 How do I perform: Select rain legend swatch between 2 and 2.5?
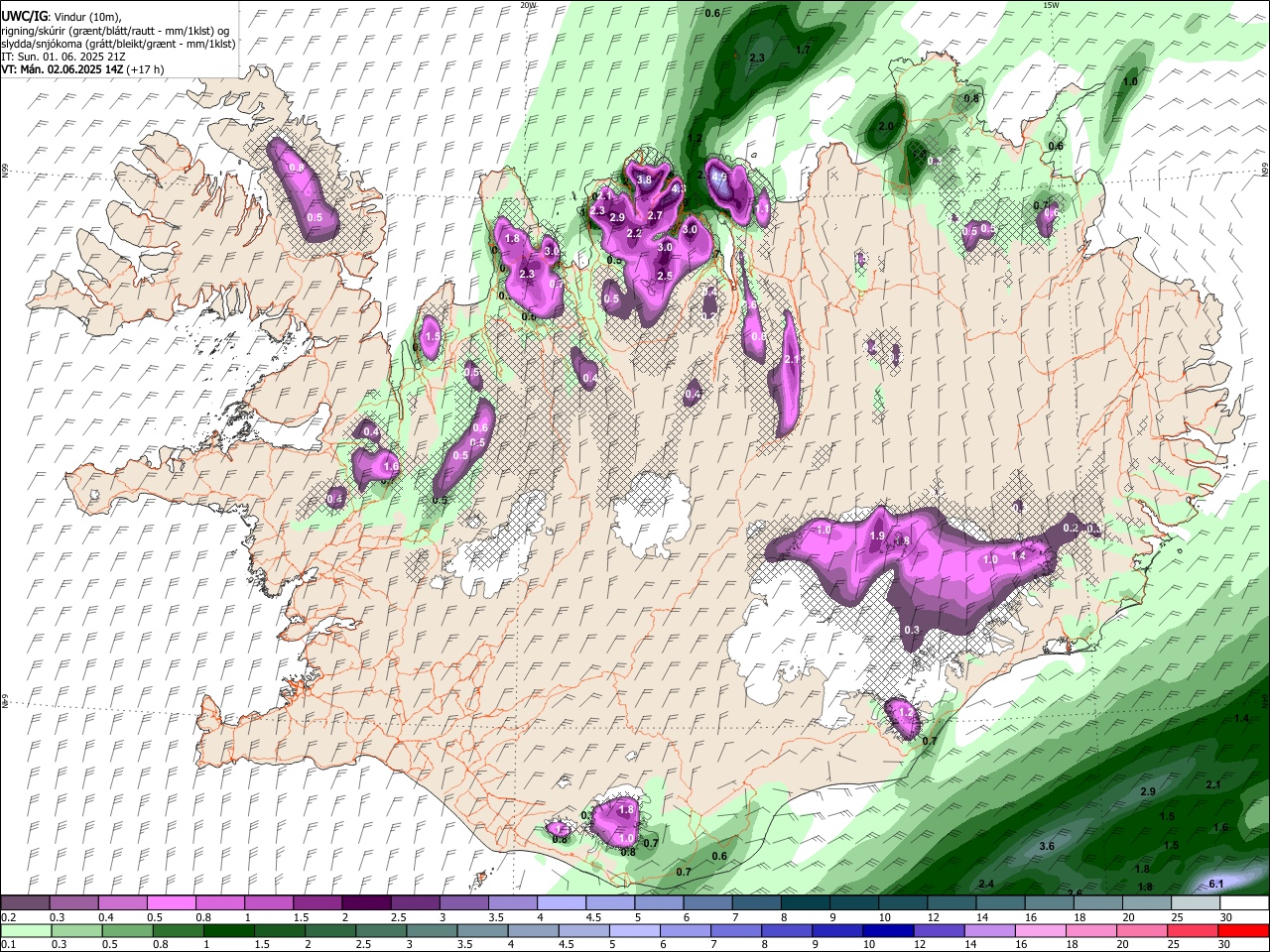click(330, 930)
